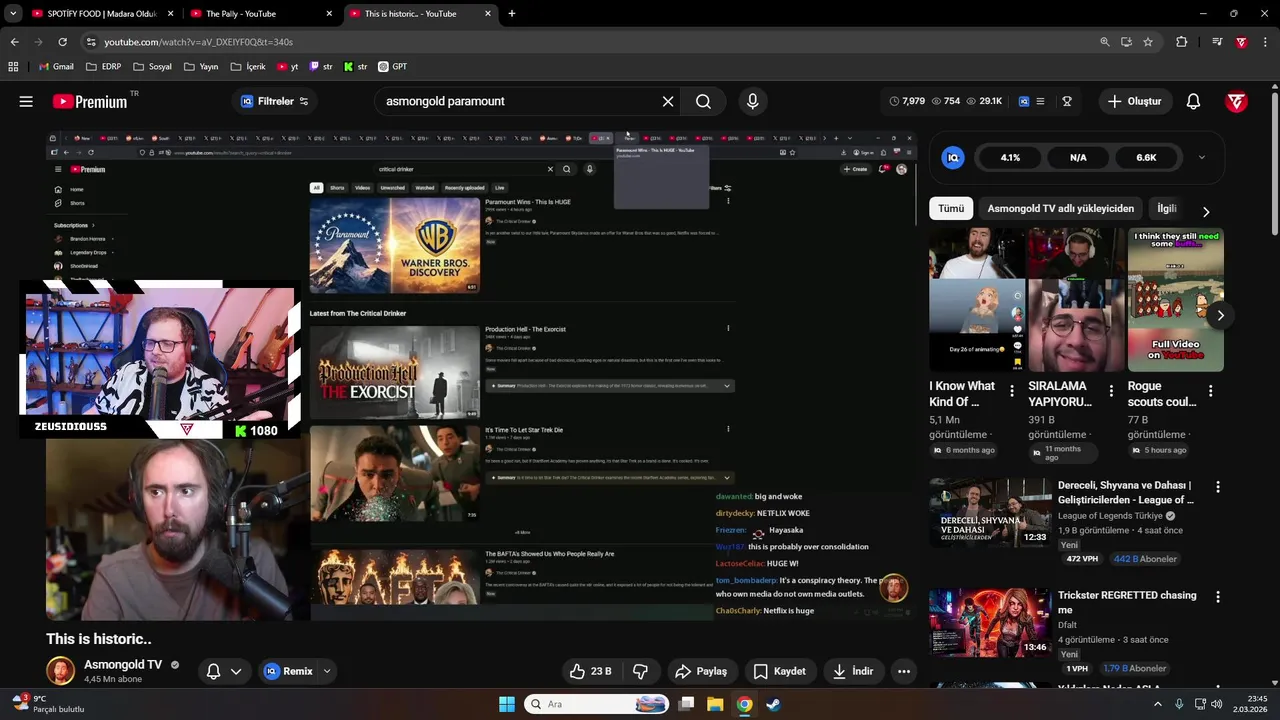Reload the page
Screen dimensions: 1280x720
(62, 42)
